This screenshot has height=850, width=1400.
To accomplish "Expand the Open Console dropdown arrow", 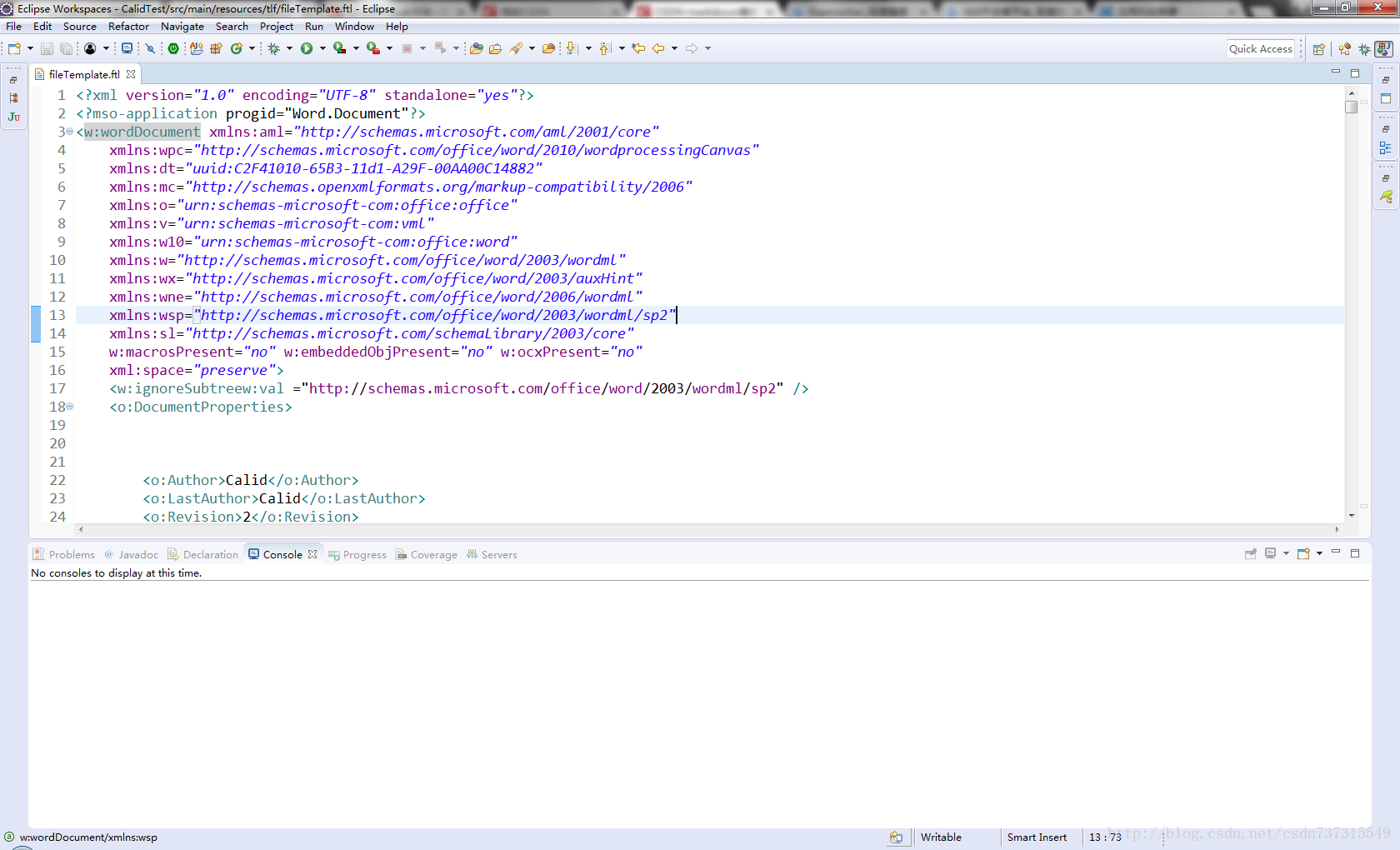I will (1319, 553).
